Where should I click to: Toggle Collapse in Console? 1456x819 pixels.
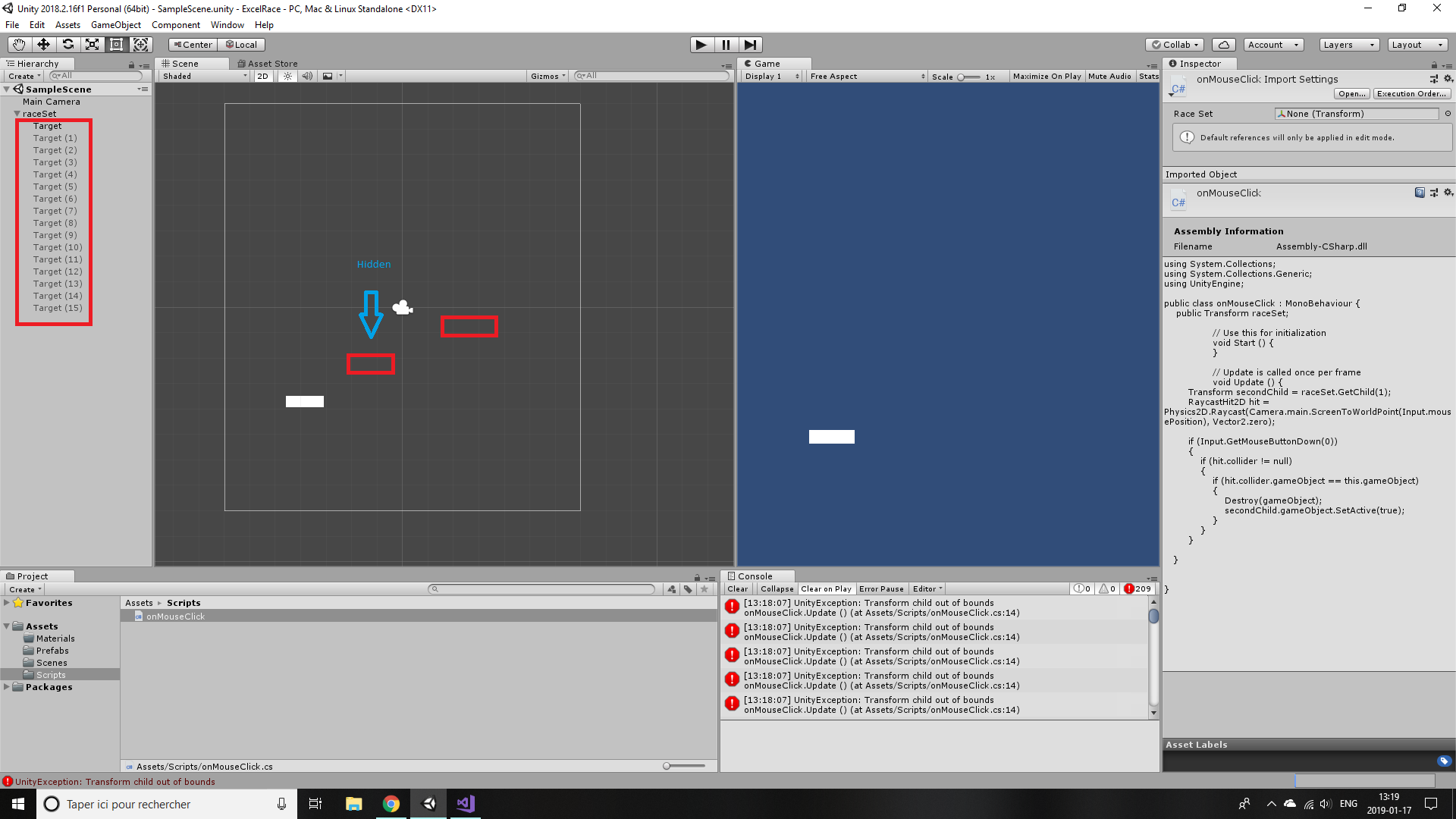pyautogui.click(x=777, y=588)
